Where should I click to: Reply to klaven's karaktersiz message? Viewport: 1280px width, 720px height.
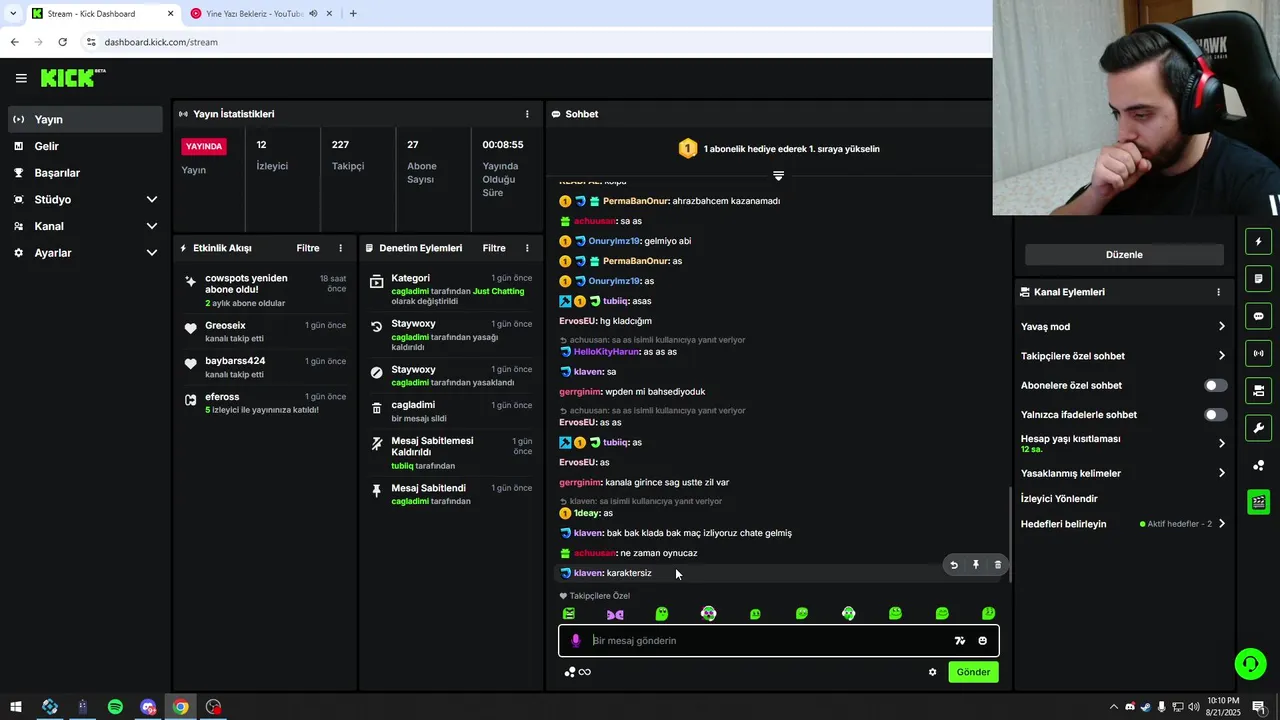pyautogui.click(x=954, y=565)
